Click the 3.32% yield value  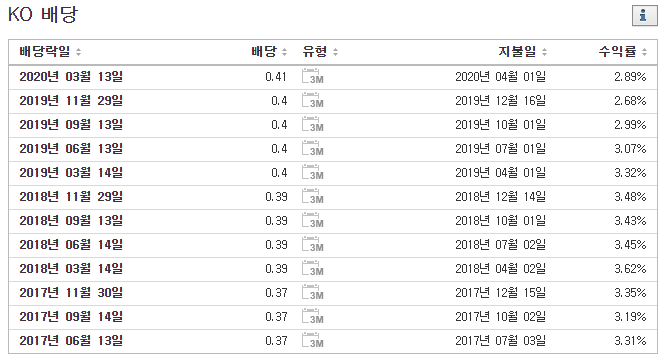tap(630, 172)
